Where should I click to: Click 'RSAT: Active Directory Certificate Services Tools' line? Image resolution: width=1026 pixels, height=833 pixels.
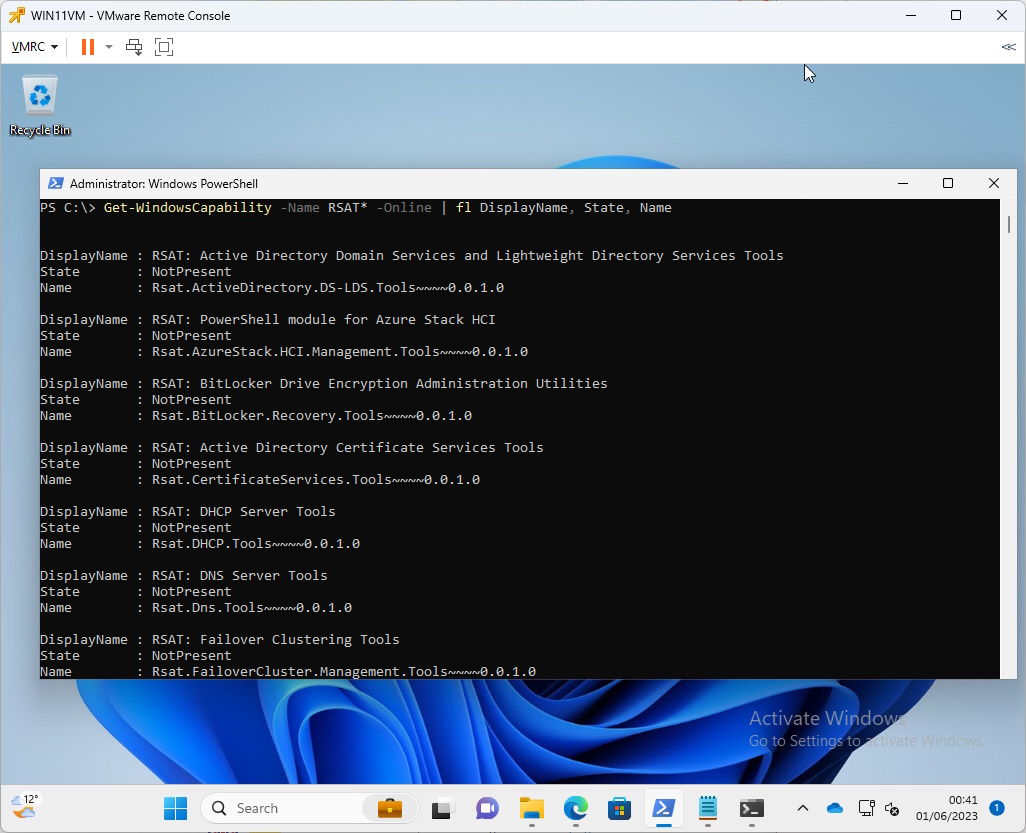pyautogui.click(x=347, y=448)
